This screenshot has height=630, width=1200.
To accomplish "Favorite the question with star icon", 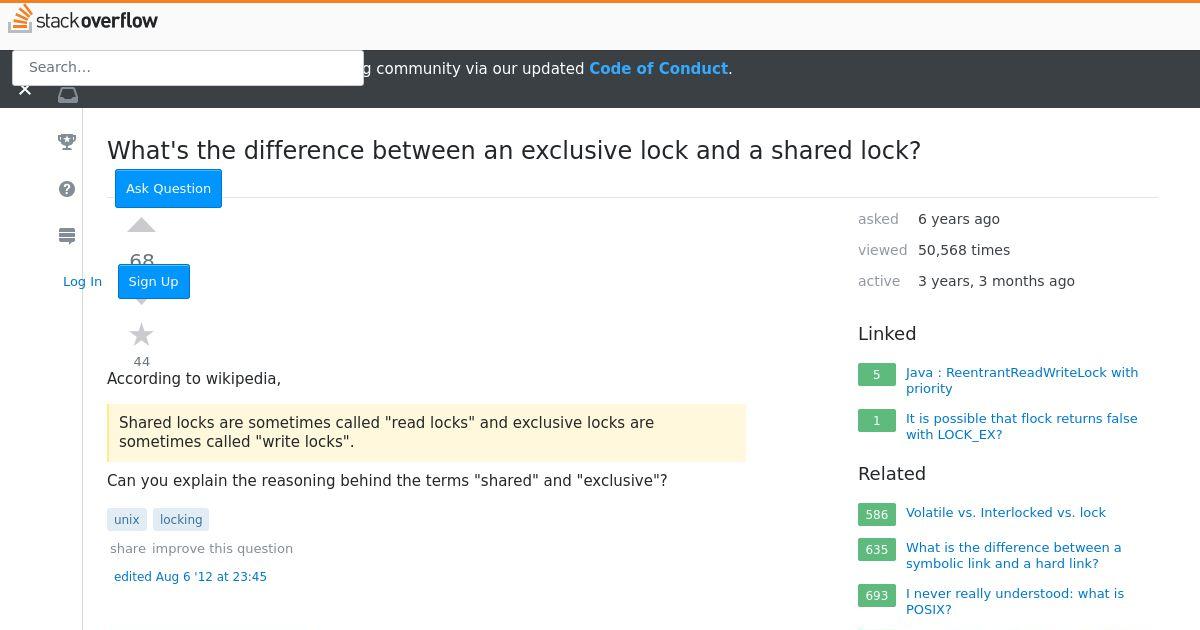I will (142, 335).
